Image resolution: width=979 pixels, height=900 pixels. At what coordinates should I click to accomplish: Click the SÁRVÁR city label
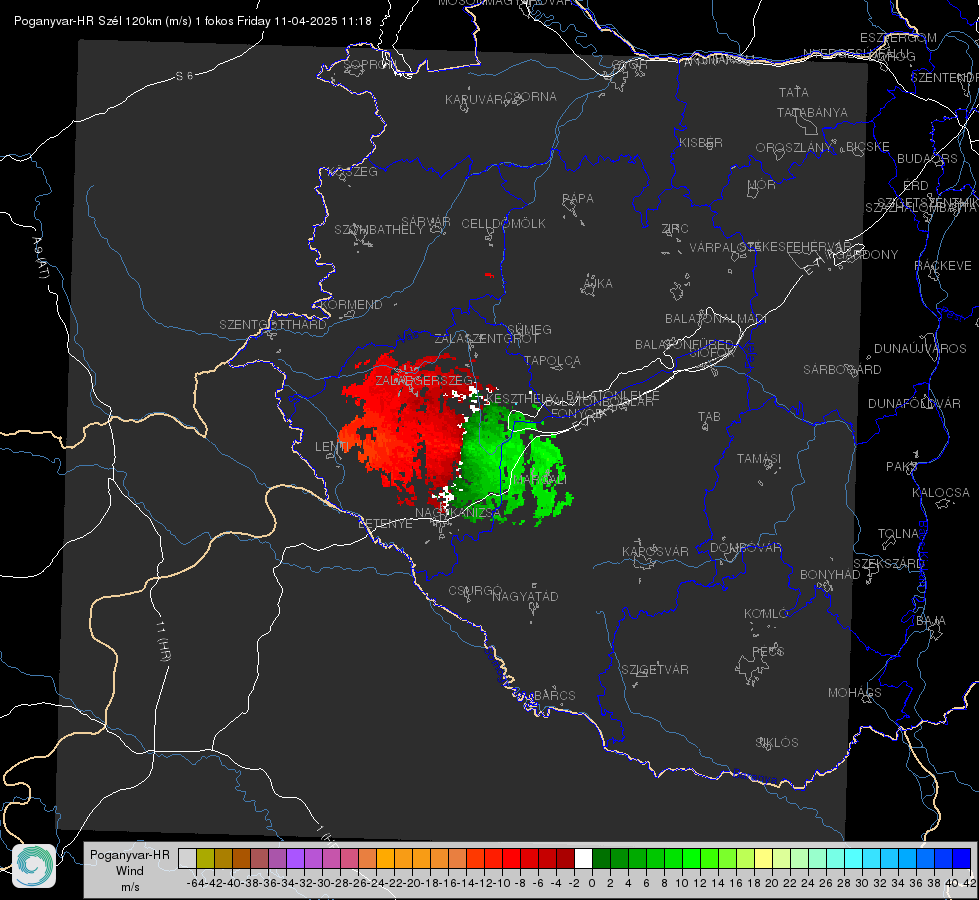pyautogui.click(x=426, y=222)
